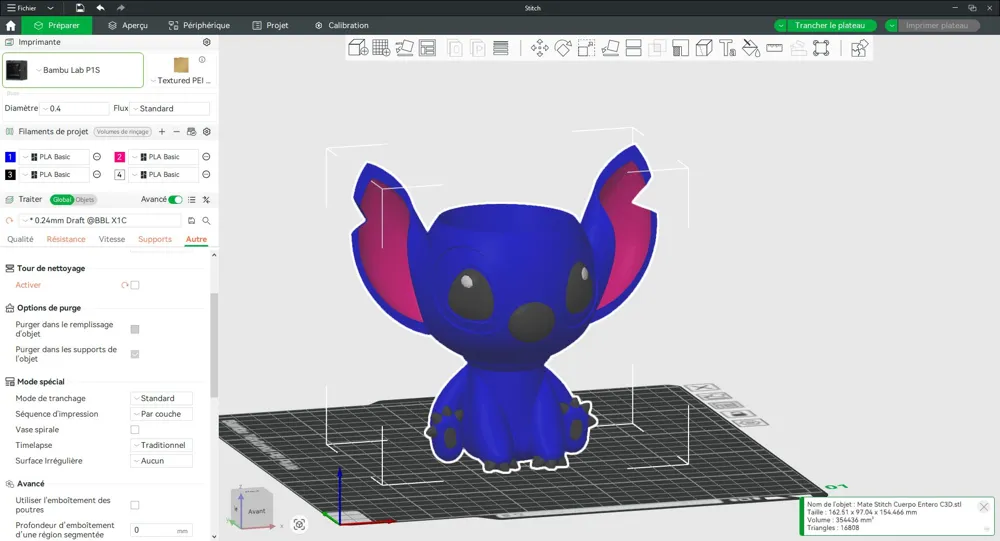The image size is (1000, 541).
Task: Search process settings magnifier icon
Action: [207, 221]
